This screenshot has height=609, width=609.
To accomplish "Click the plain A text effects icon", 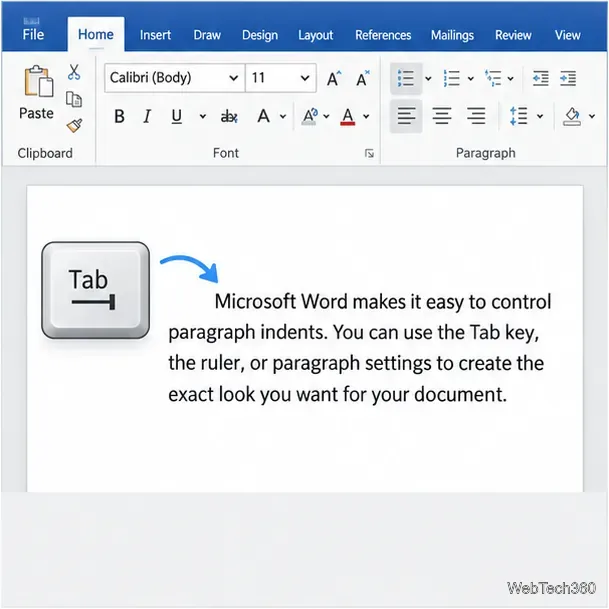I will [x=264, y=116].
